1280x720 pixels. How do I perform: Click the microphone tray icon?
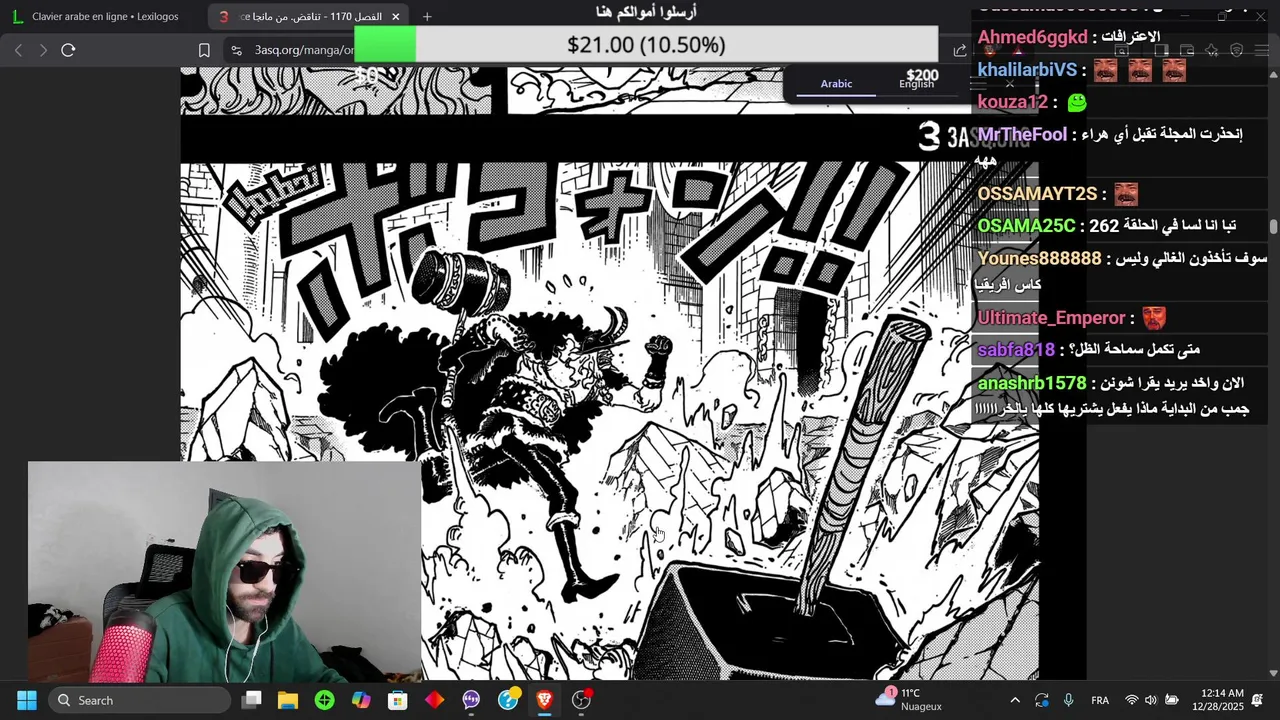tap(1068, 700)
